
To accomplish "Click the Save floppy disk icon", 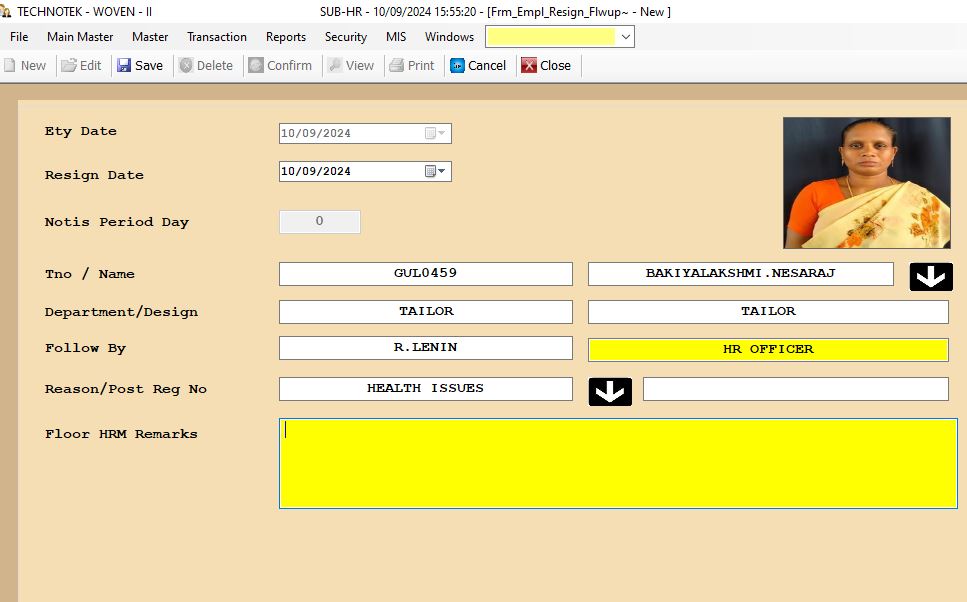I will point(124,66).
